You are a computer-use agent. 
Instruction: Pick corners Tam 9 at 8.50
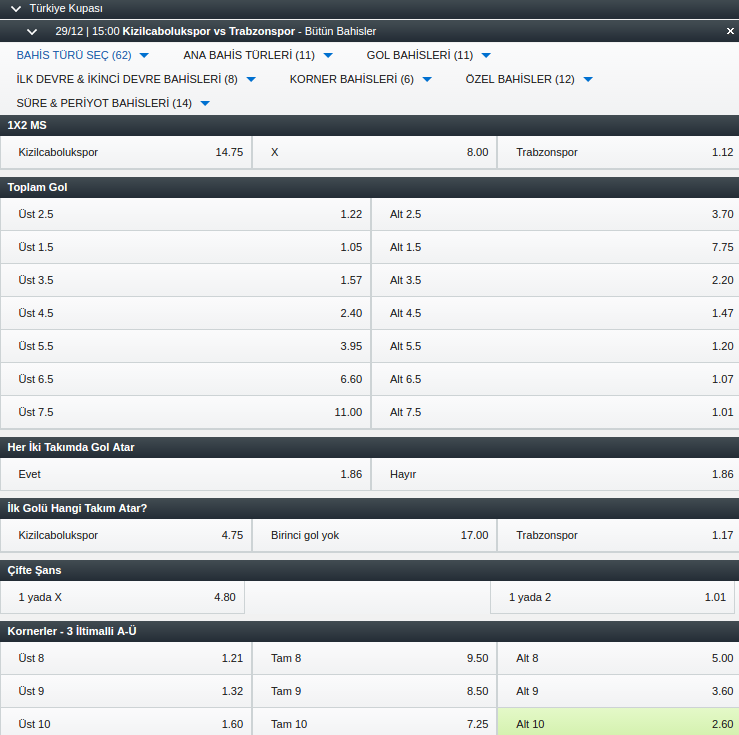coord(375,691)
